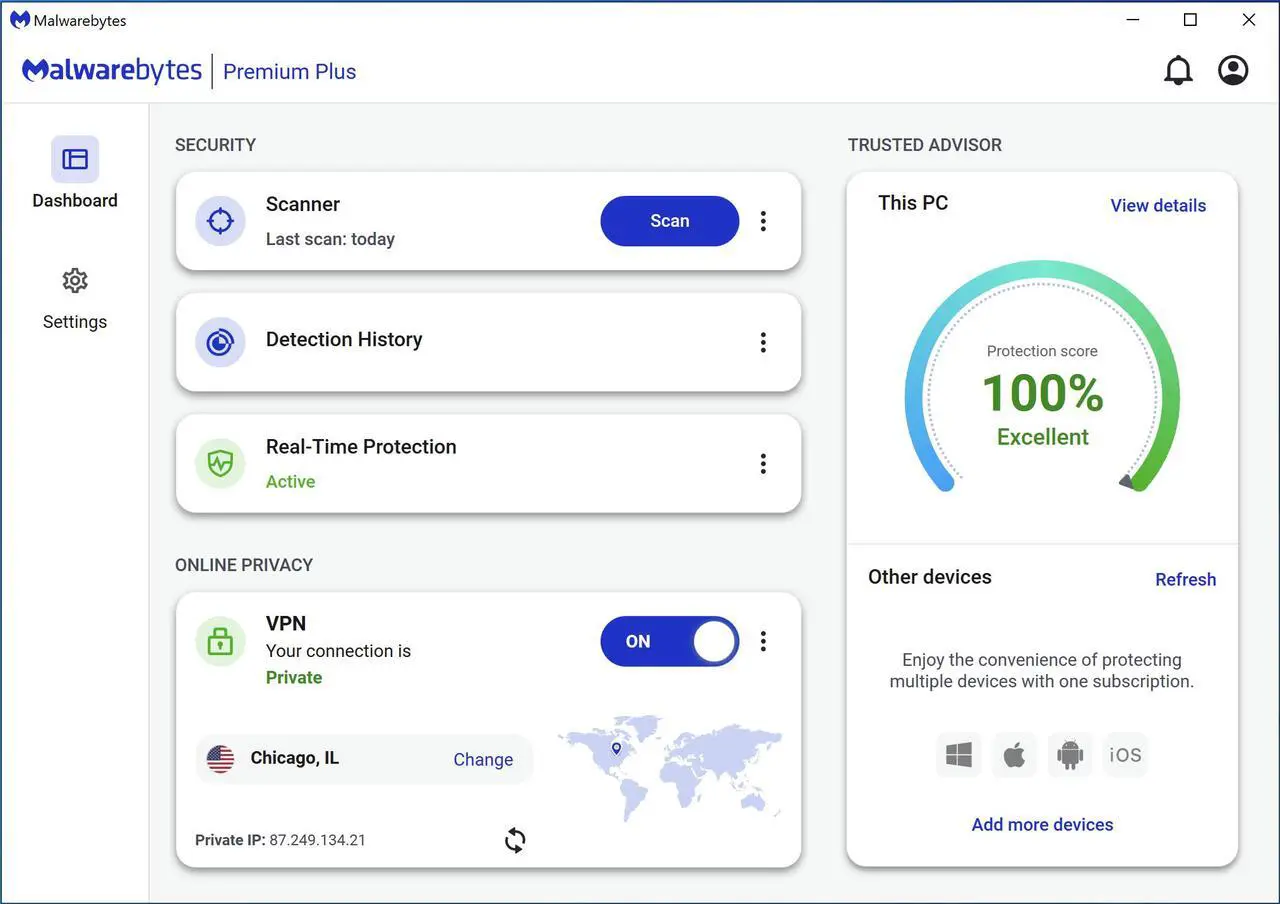Screen dimensions: 1280x904
Task: Select the Dashboard sidebar item
Action: coord(74,176)
